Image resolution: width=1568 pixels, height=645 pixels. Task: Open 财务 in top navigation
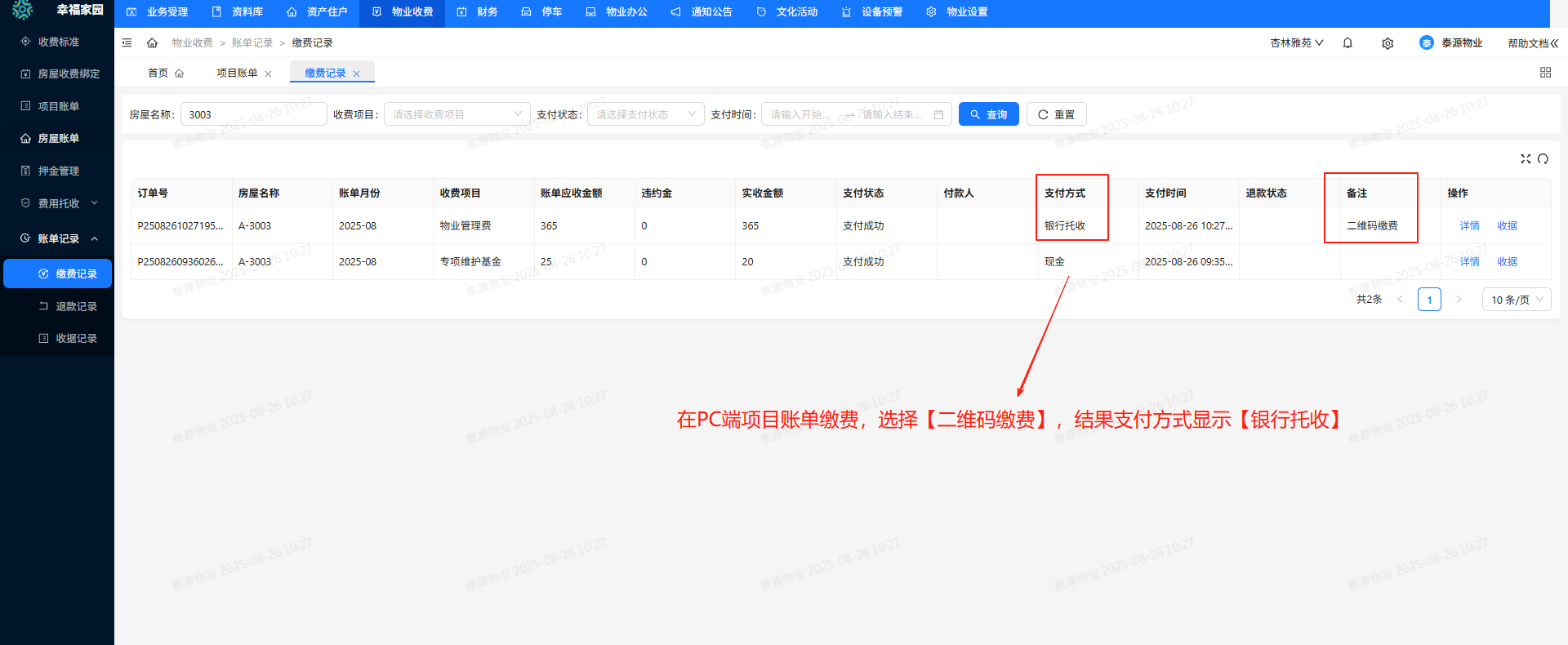click(478, 12)
